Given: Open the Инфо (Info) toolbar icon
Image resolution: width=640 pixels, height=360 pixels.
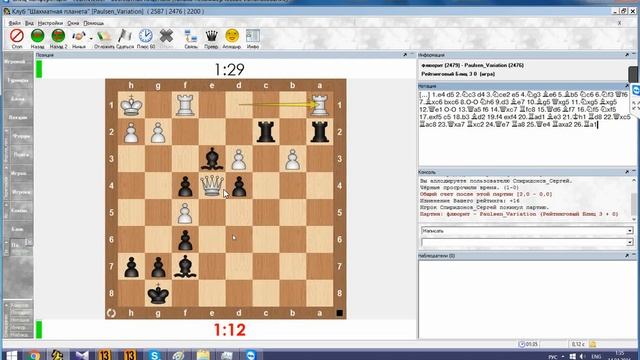Looking at the screenshot, I should tap(253, 36).
